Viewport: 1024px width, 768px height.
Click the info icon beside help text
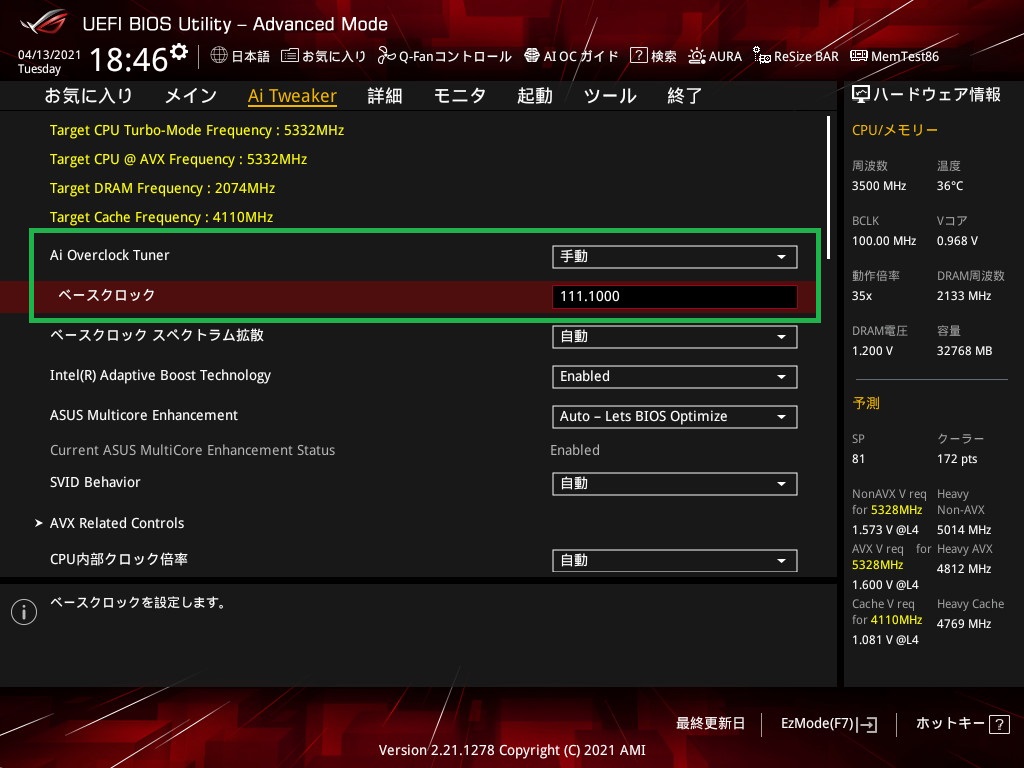tap(24, 612)
